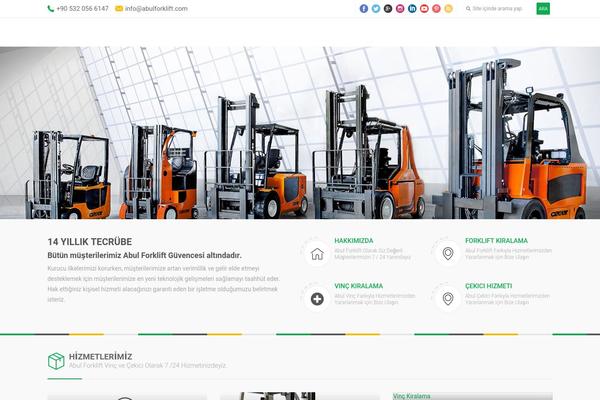Viewport: 600px width, 400px height.
Task: Open the Twitter social icon
Action: coord(376,8)
